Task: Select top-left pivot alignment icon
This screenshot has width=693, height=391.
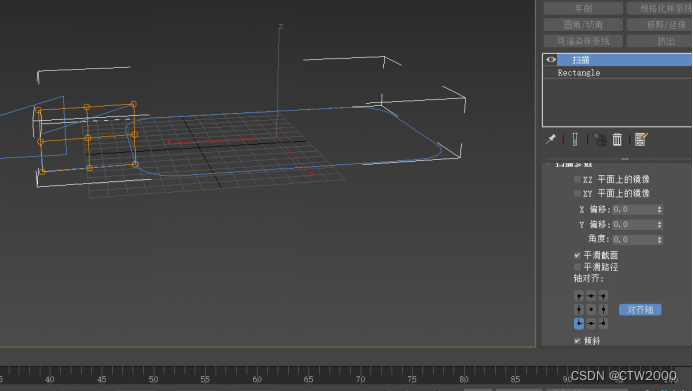Action: 579,296
